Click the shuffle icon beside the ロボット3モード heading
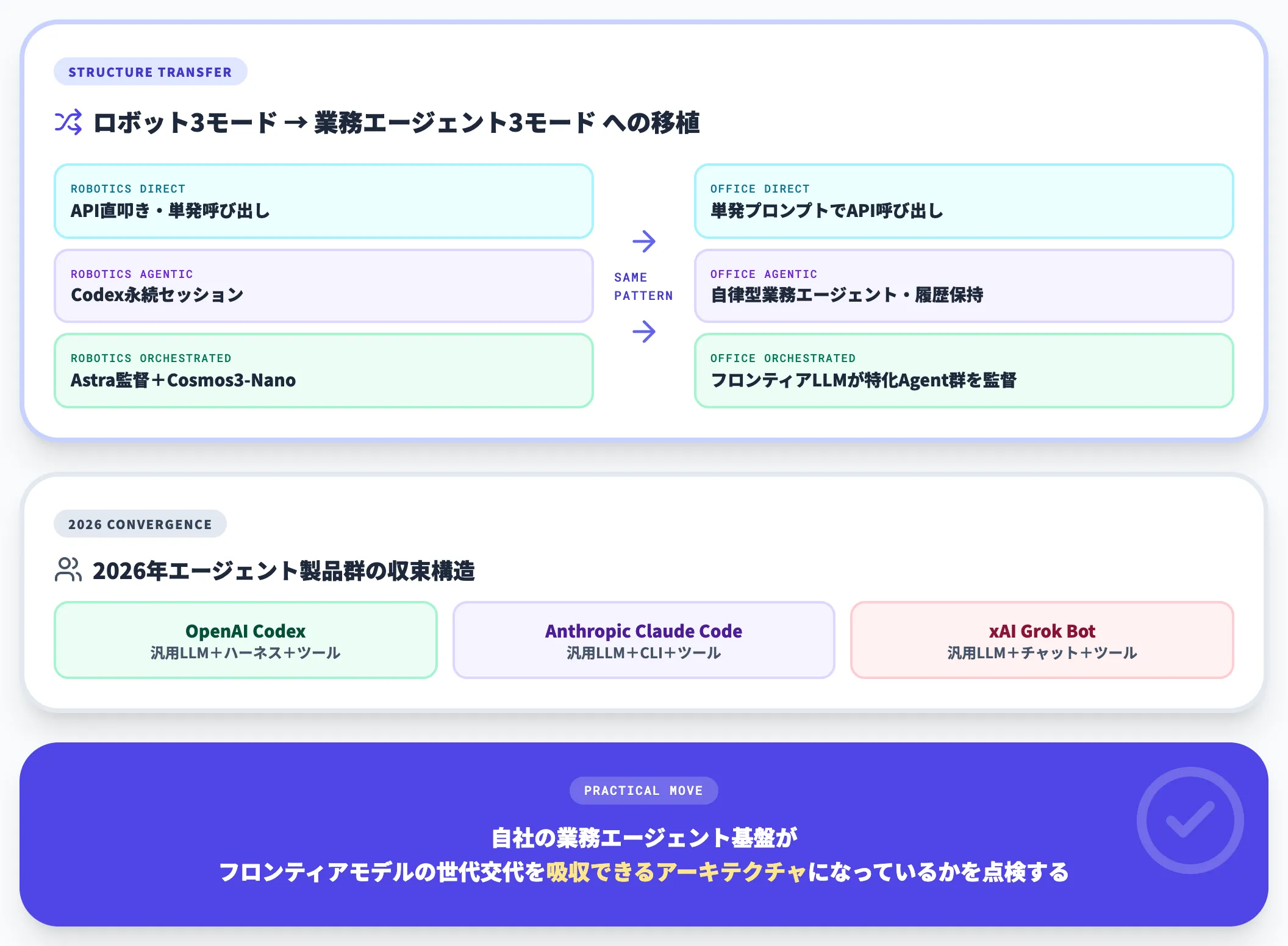 (68, 122)
